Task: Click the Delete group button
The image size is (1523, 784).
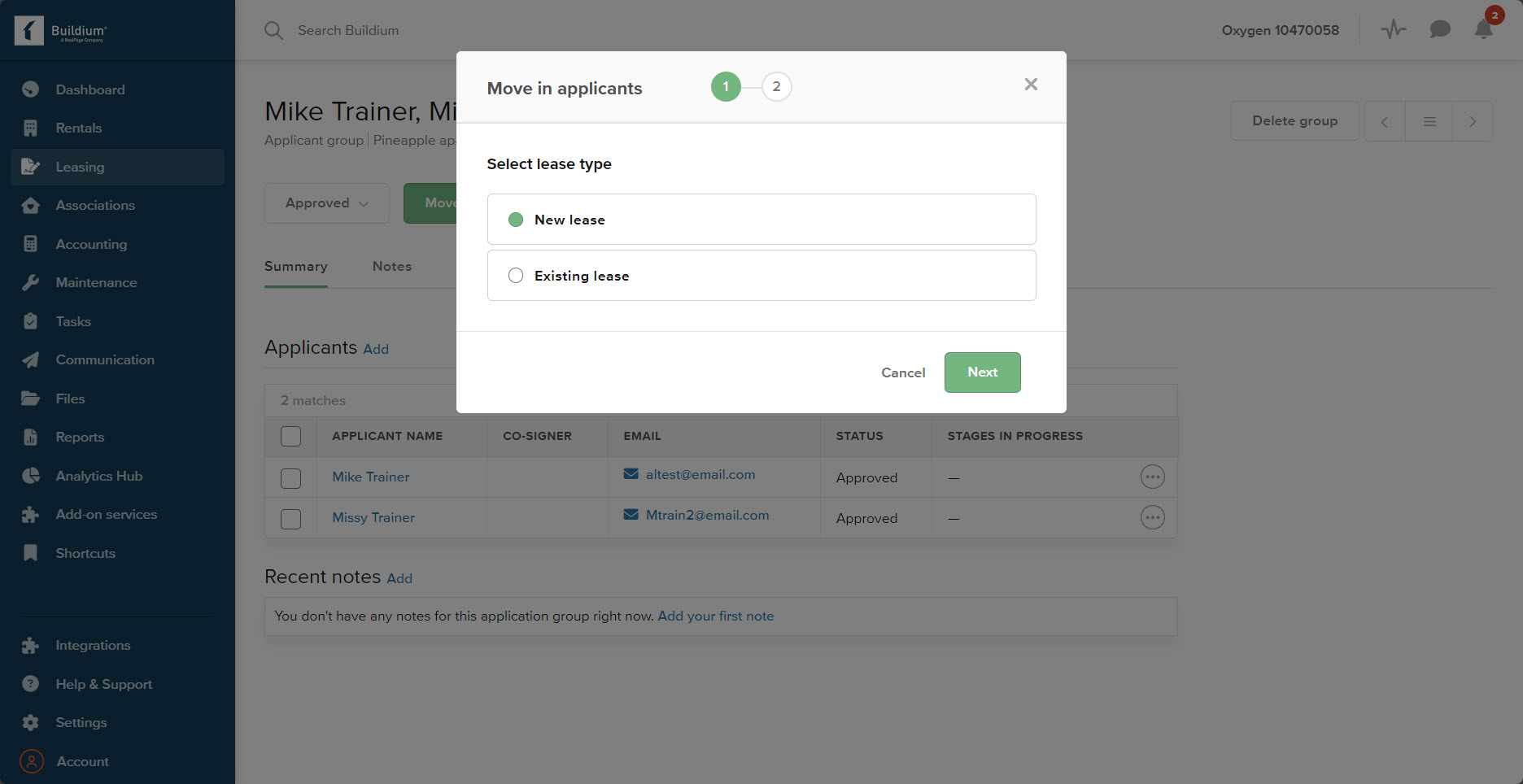Action: pyautogui.click(x=1295, y=121)
